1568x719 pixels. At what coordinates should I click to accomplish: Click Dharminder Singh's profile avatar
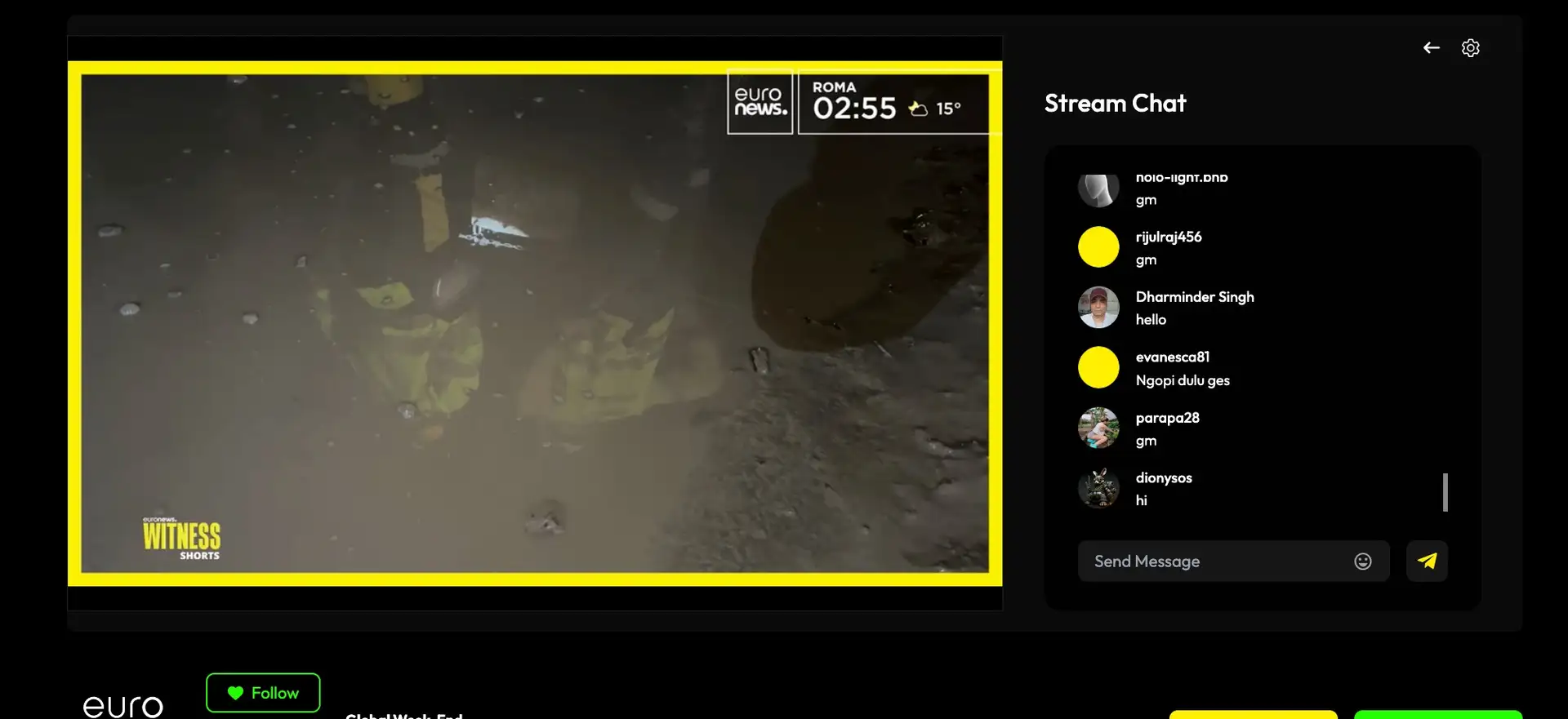pos(1098,308)
